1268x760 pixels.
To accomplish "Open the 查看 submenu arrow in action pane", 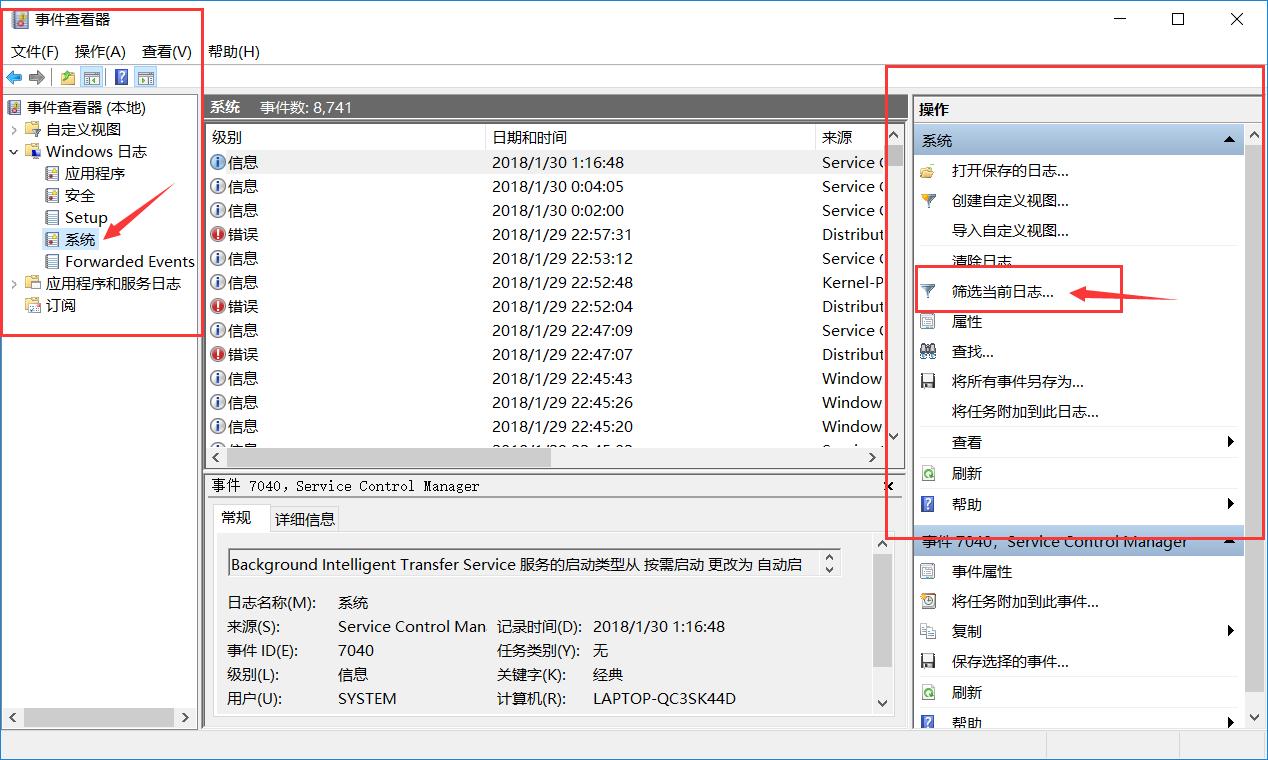I will click(1230, 442).
